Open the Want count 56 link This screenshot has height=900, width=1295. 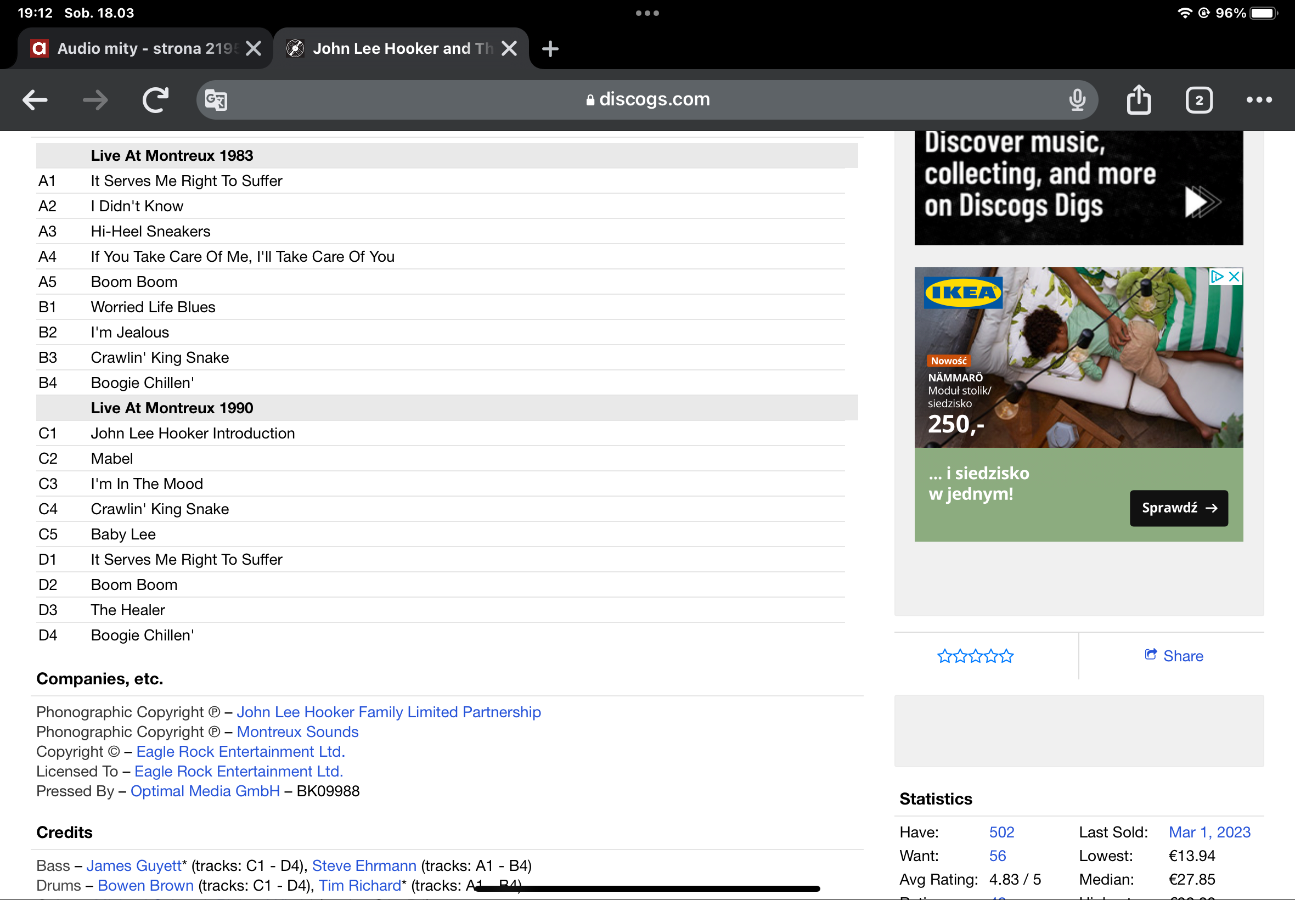[x=997, y=856]
